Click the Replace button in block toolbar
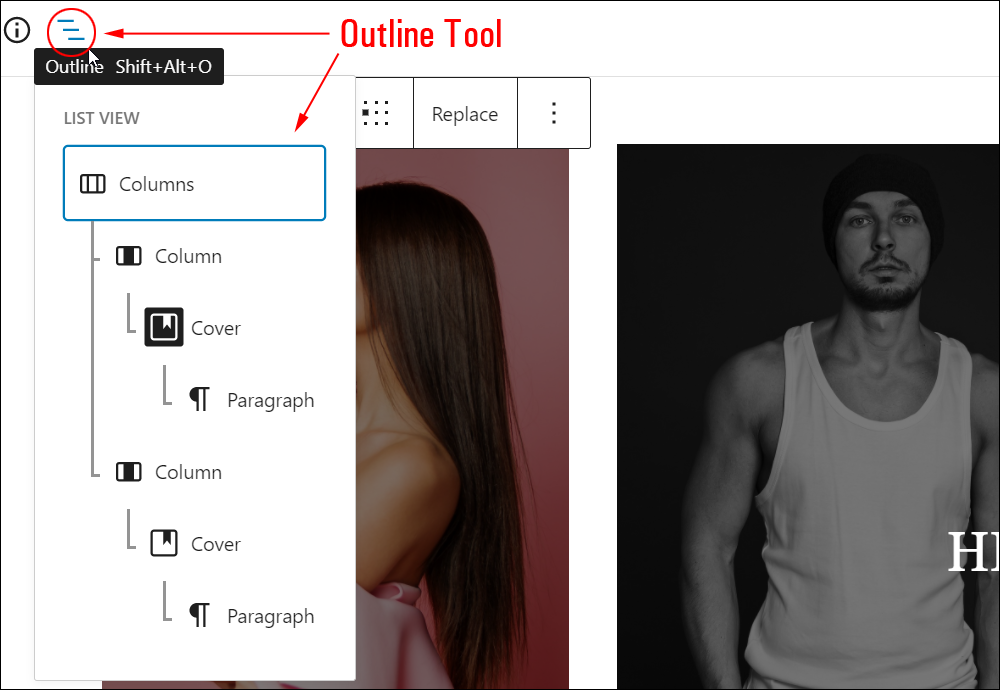The width and height of the screenshot is (1000, 690). 465,114
